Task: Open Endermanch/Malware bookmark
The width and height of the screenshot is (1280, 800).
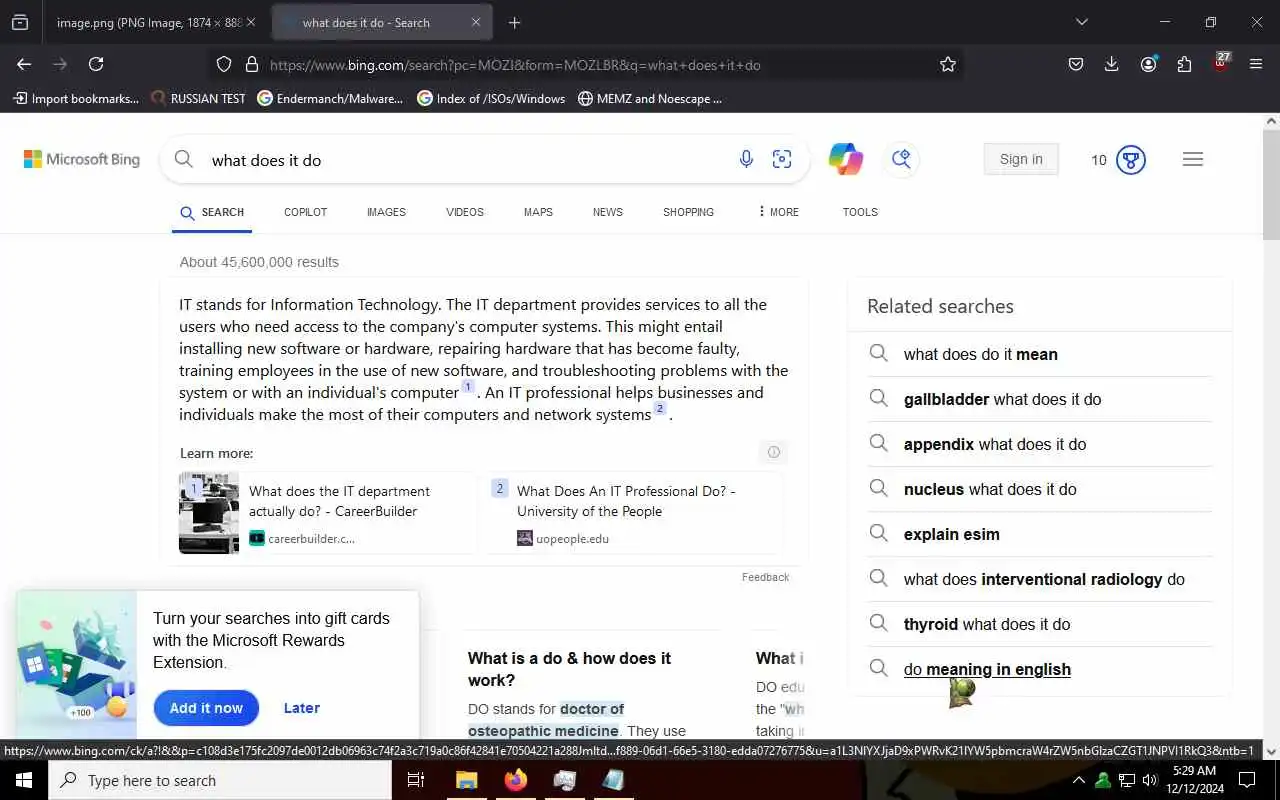Action: pyautogui.click(x=330, y=98)
